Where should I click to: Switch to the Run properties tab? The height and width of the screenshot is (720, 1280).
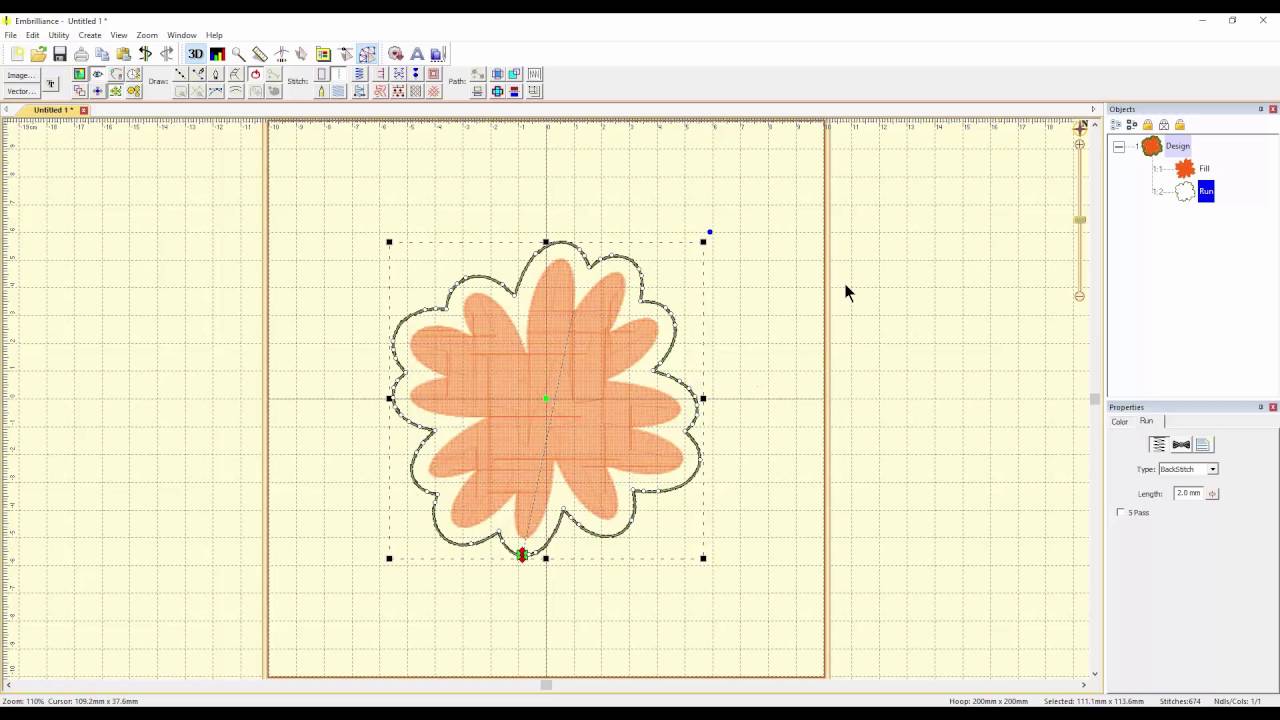point(1147,421)
